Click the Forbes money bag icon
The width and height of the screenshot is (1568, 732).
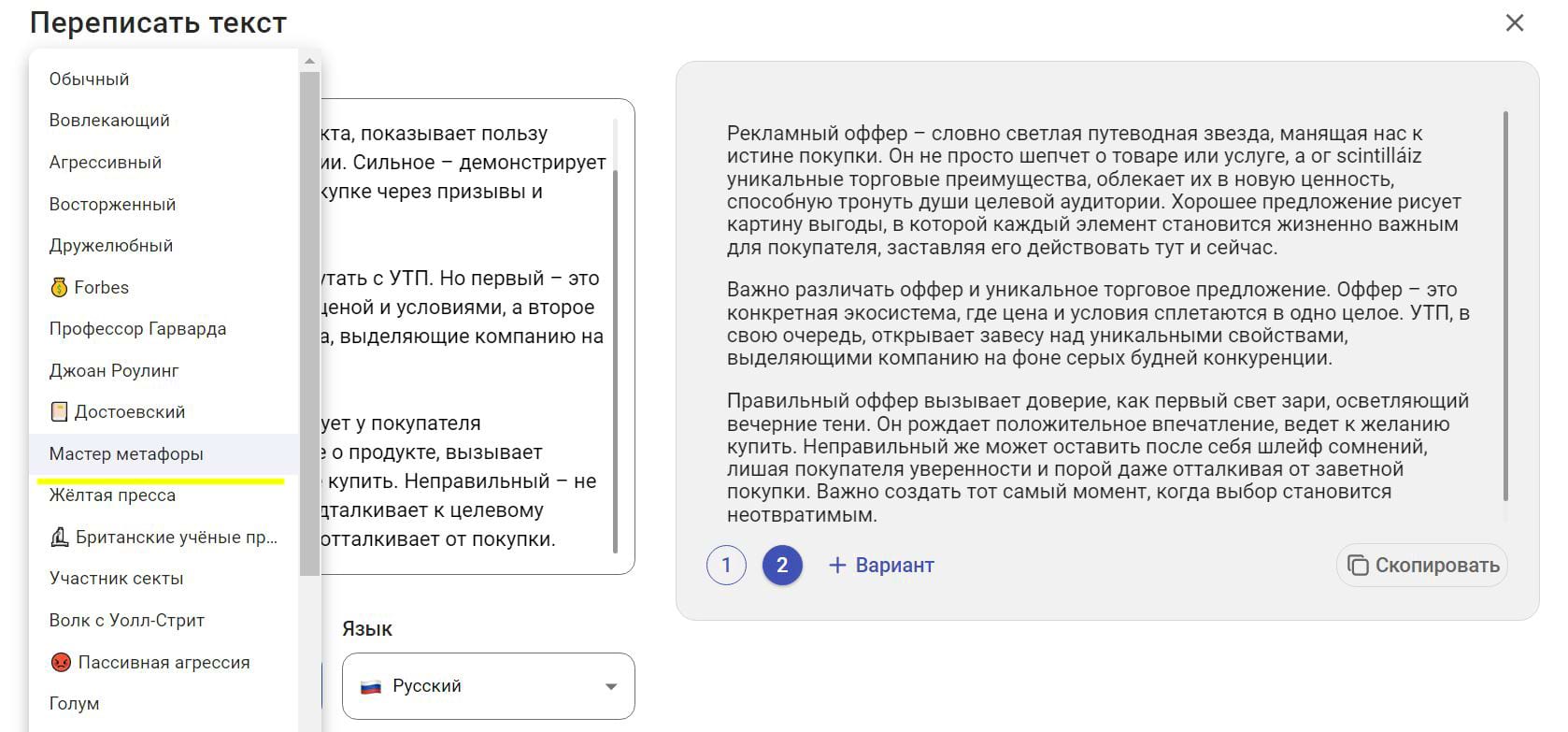pos(59,287)
